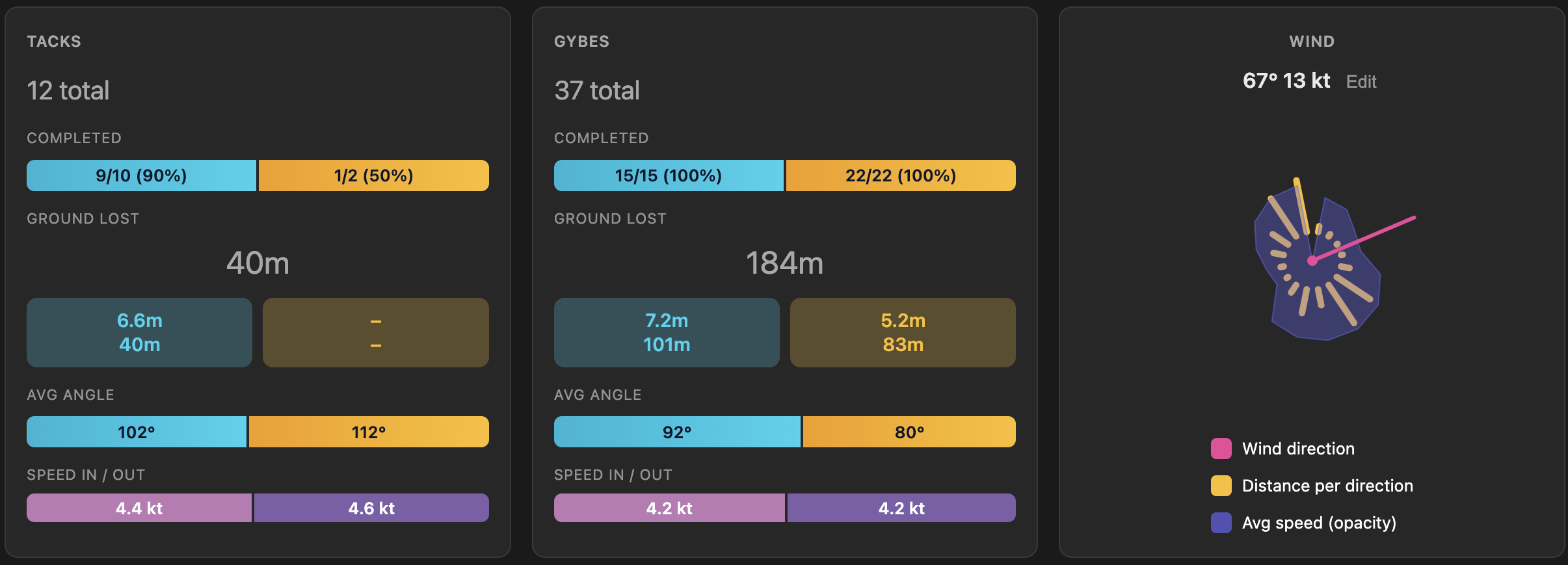The height and width of the screenshot is (565, 1568).
Task: Click the TACKS panel header
Action: click(55, 41)
